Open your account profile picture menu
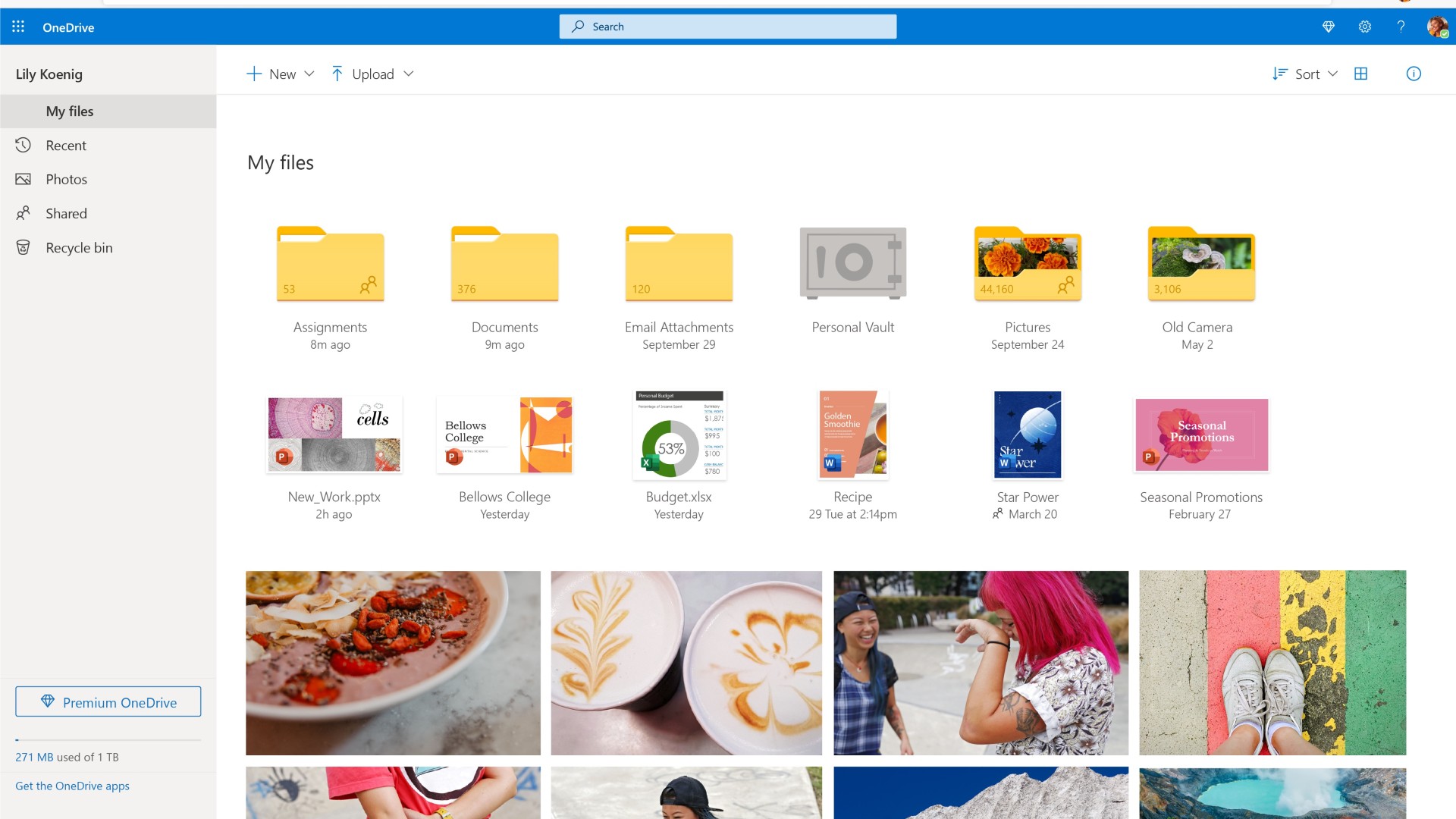This screenshot has width=1456, height=819. coord(1437,27)
